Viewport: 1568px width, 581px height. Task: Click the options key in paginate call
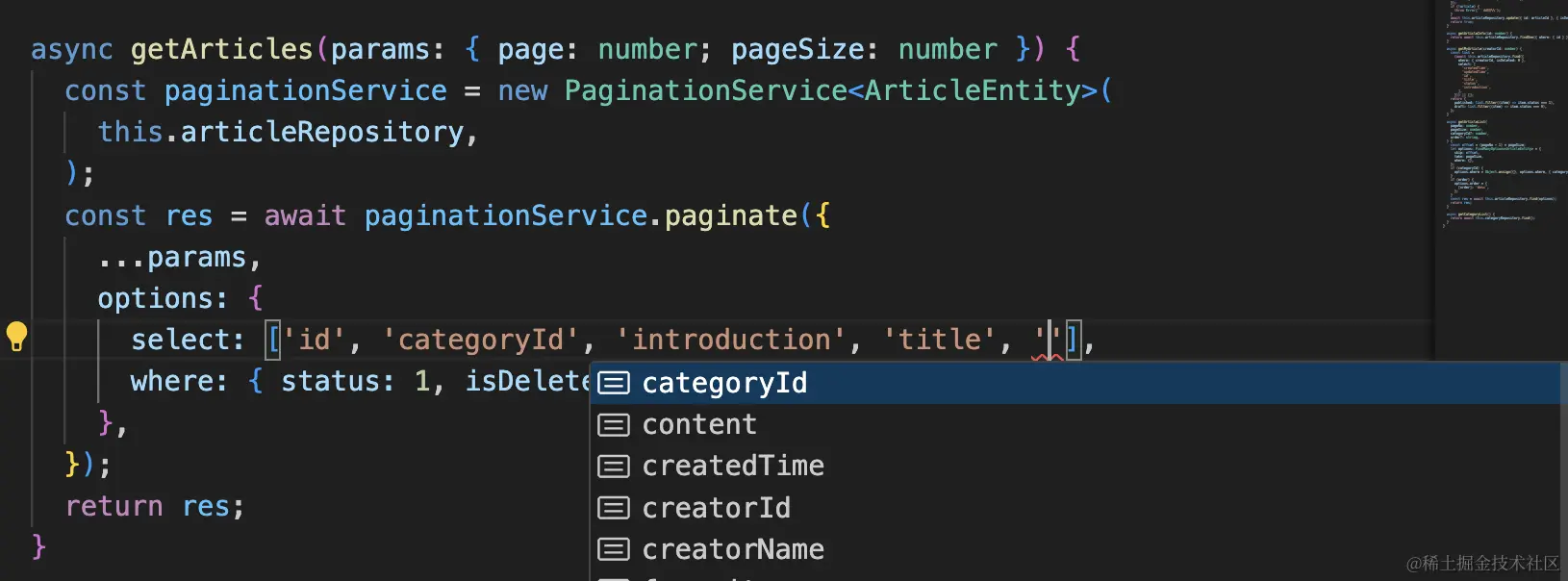(154, 299)
